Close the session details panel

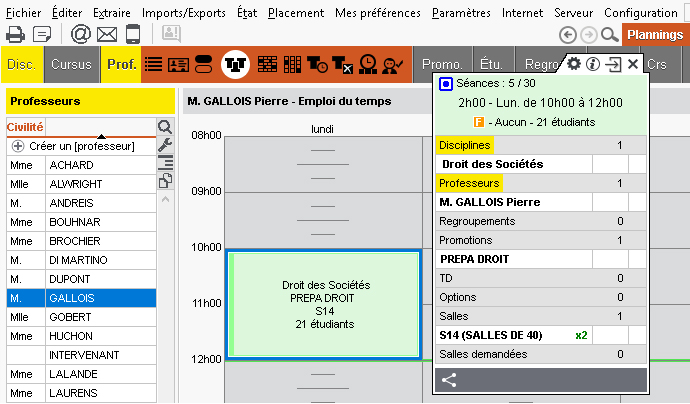click(x=633, y=64)
